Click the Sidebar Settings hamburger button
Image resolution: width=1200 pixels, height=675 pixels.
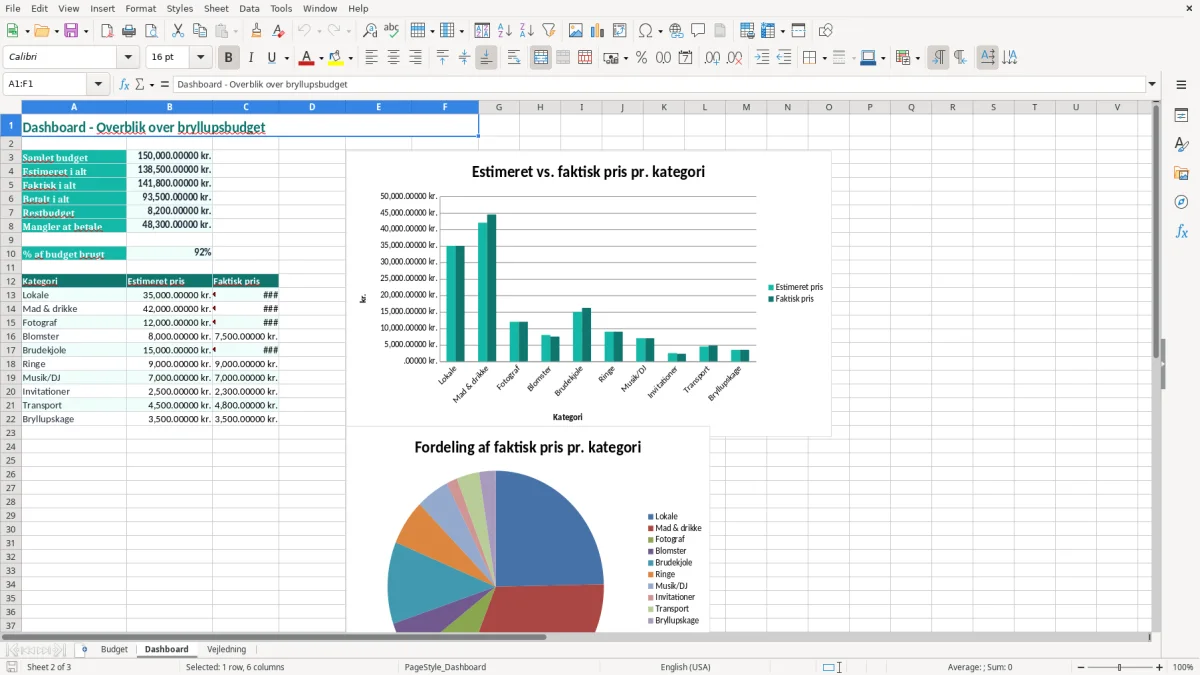(x=1181, y=85)
